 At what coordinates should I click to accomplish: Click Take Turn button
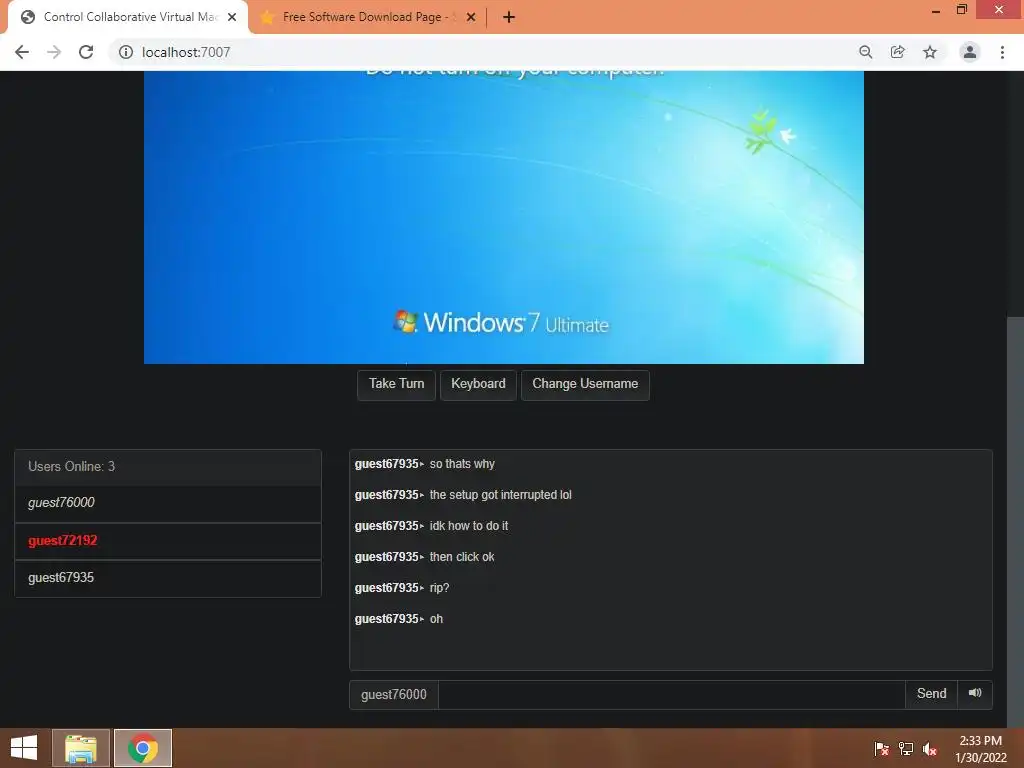coord(396,385)
